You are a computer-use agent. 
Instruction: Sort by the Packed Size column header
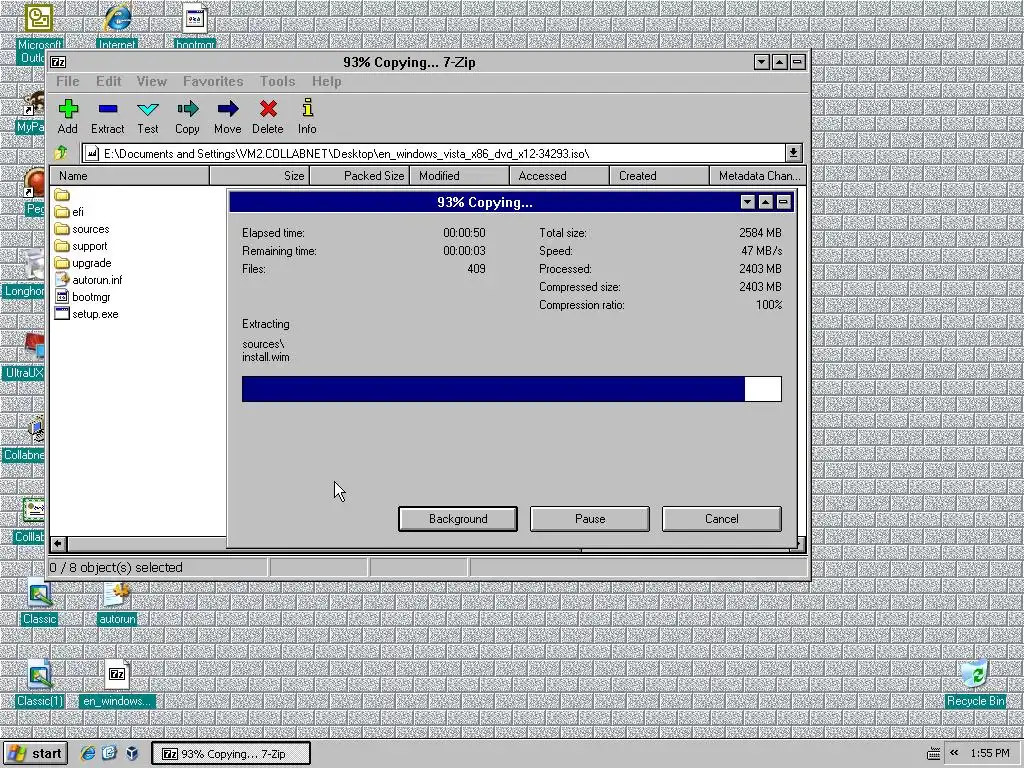coord(360,176)
